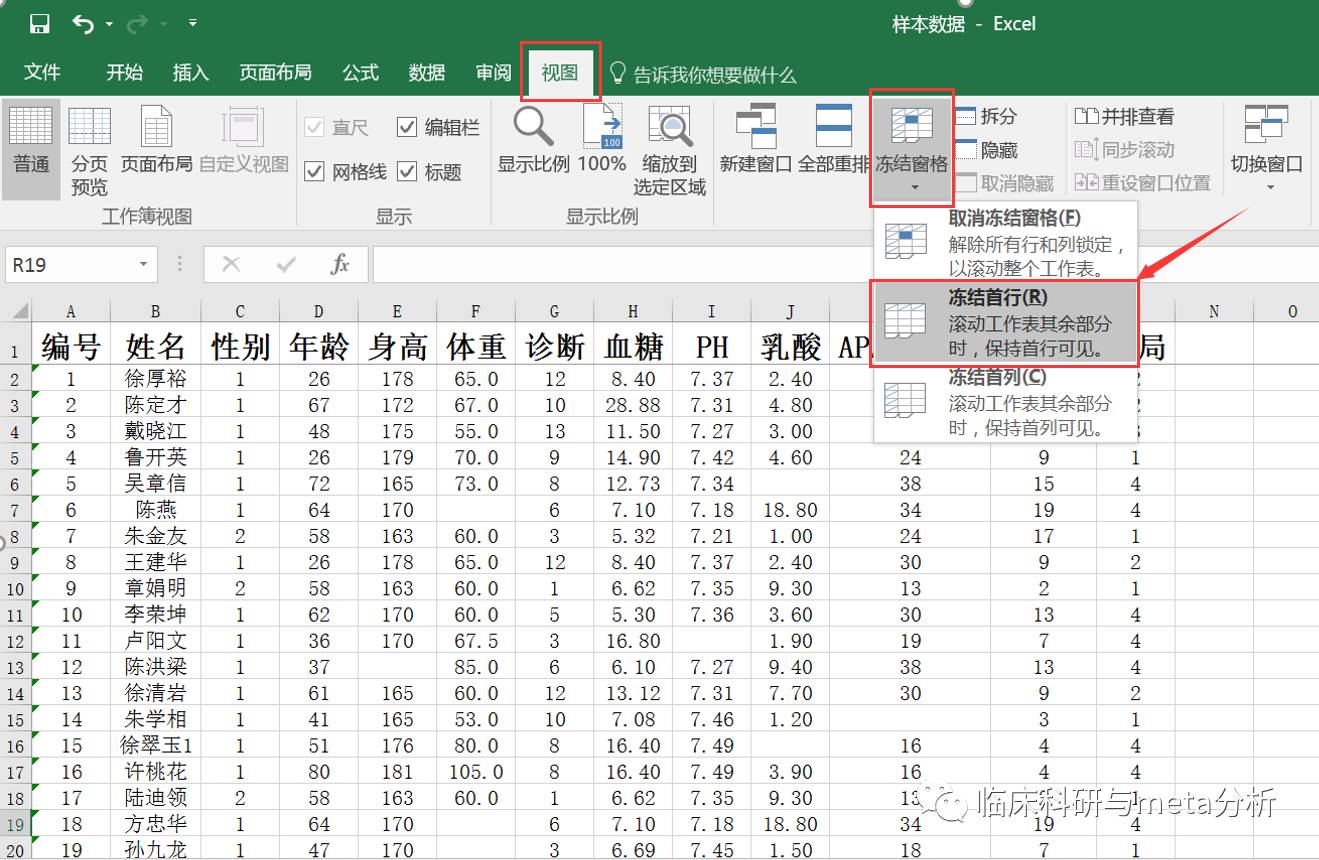Toggle the 标题 checkbox

[x=407, y=172]
